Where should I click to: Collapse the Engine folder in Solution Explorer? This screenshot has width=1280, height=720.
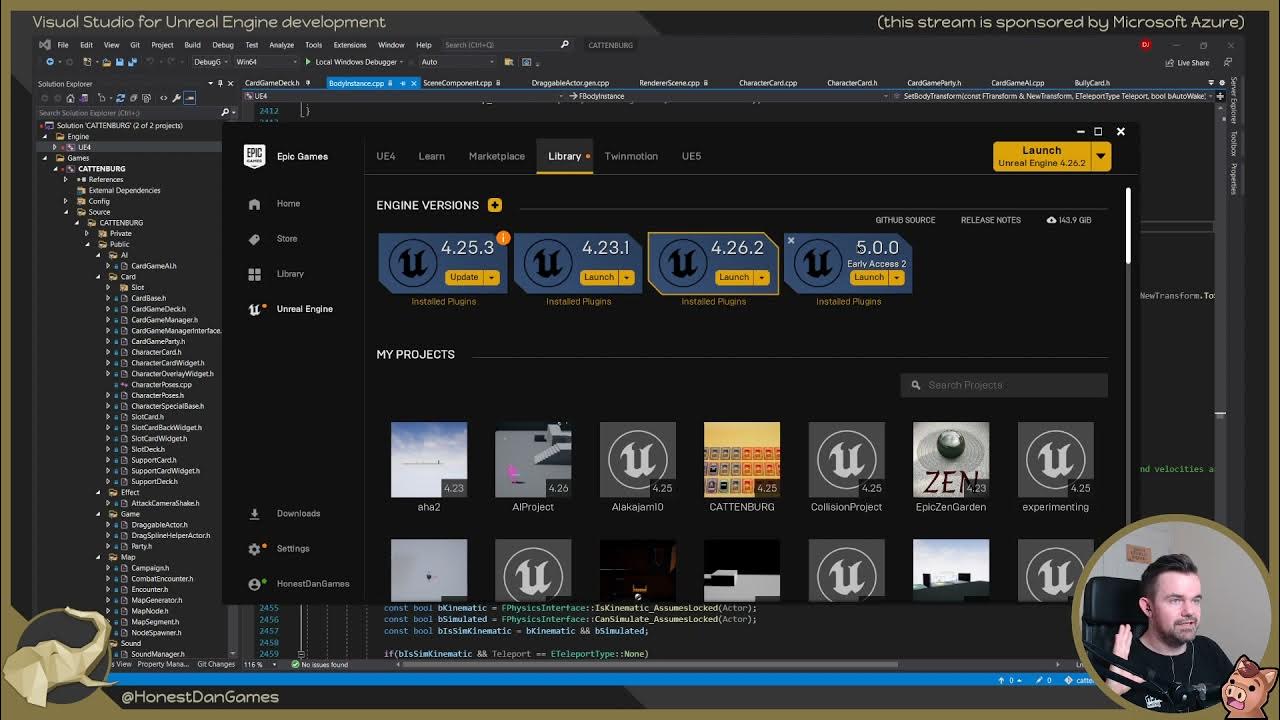click(x=45, y=137)
